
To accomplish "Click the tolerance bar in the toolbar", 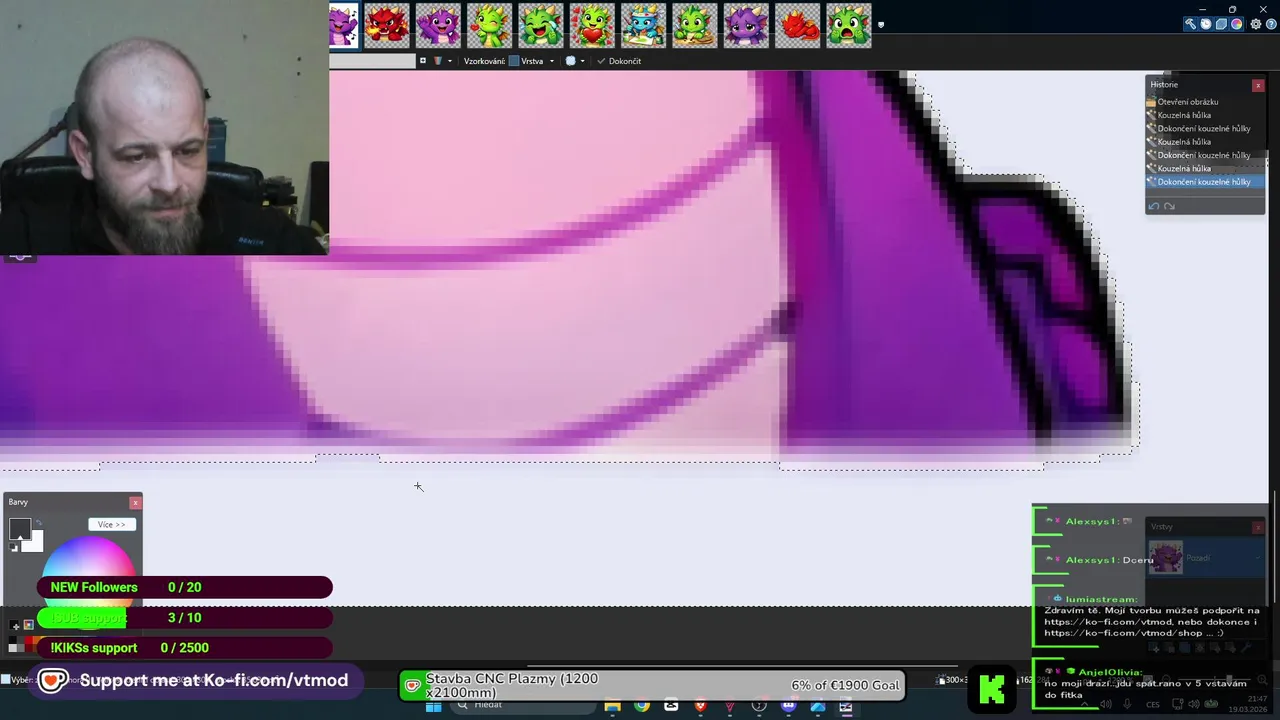I will click(372, 61).
